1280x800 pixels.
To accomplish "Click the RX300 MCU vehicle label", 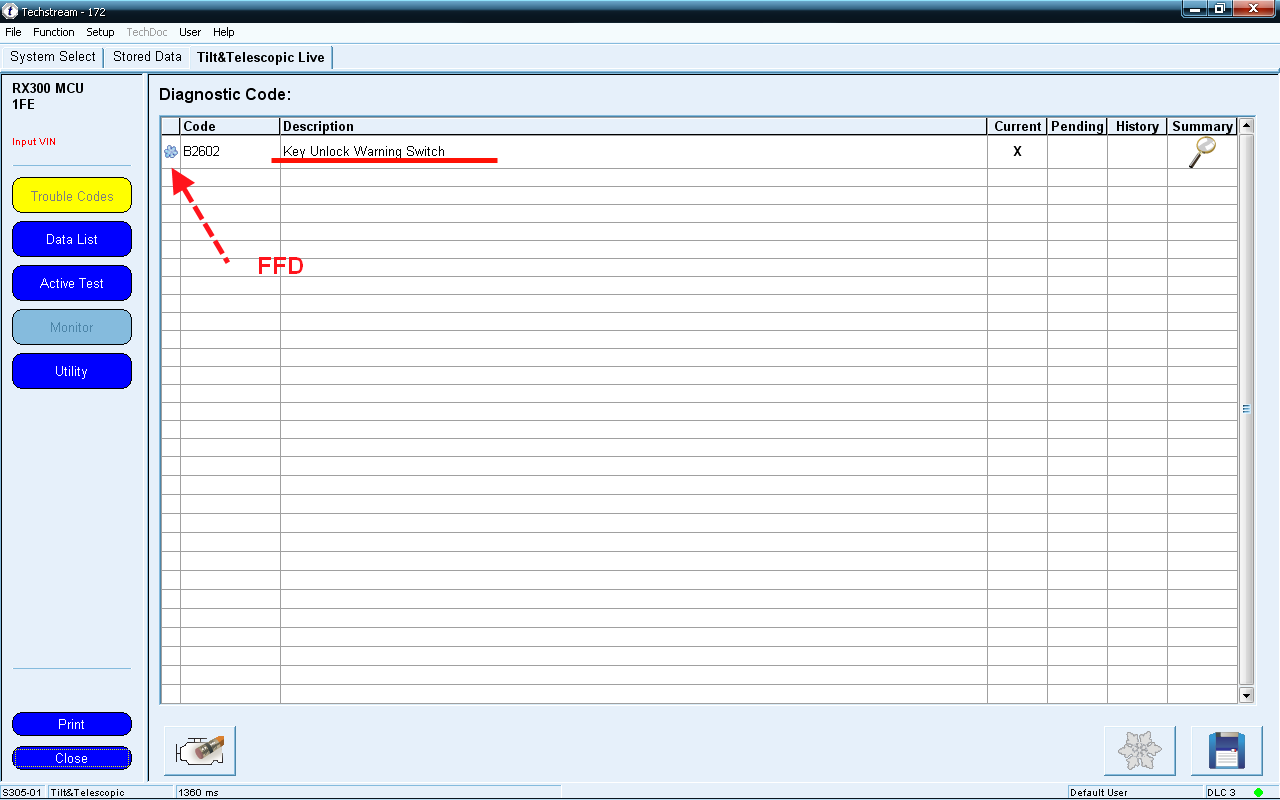I will pos(48,88).
